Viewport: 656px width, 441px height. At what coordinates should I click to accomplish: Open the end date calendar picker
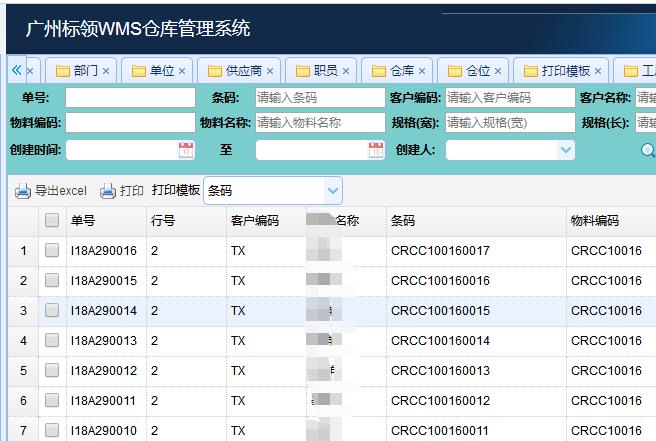pos(376,150)
